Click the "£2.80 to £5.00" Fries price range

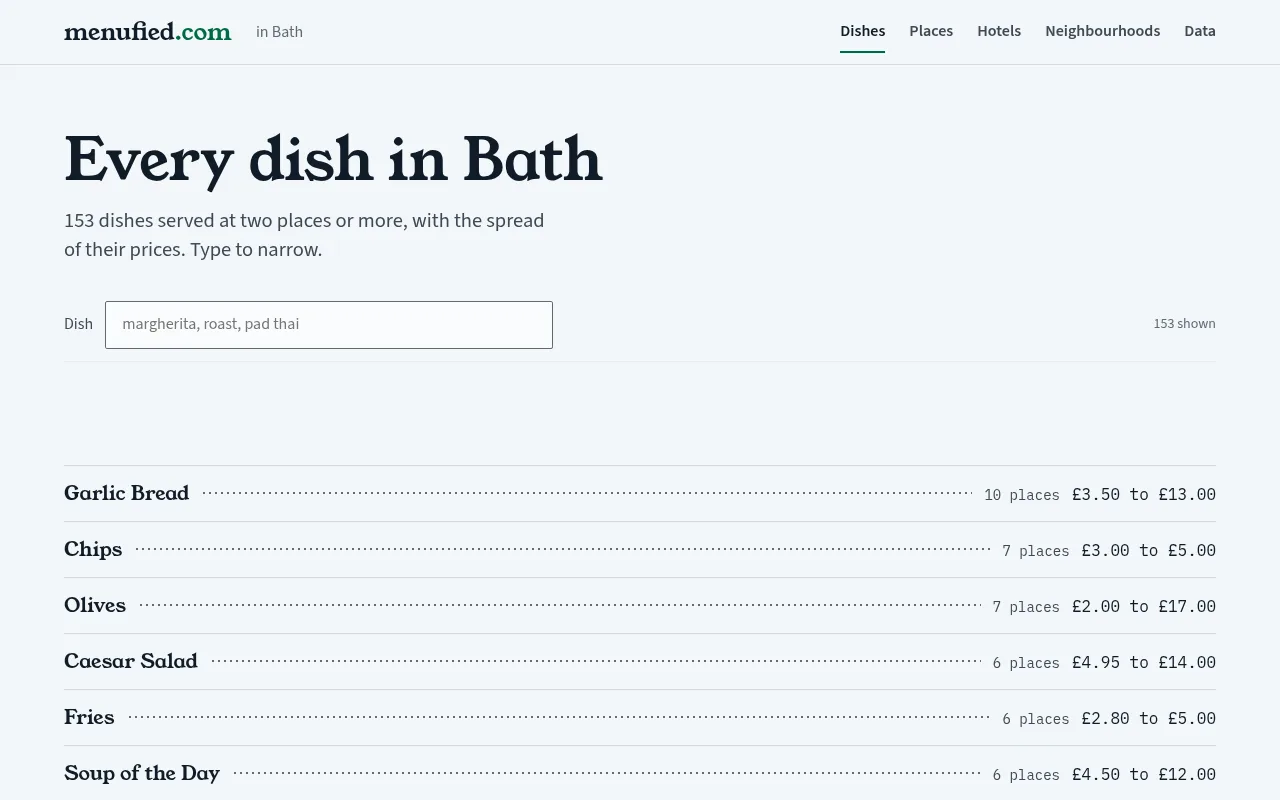[1148, 718]
